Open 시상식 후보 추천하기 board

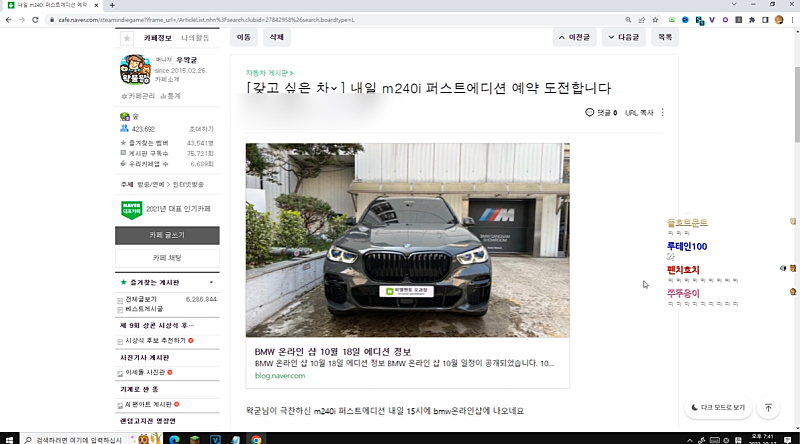click(156, 340)
